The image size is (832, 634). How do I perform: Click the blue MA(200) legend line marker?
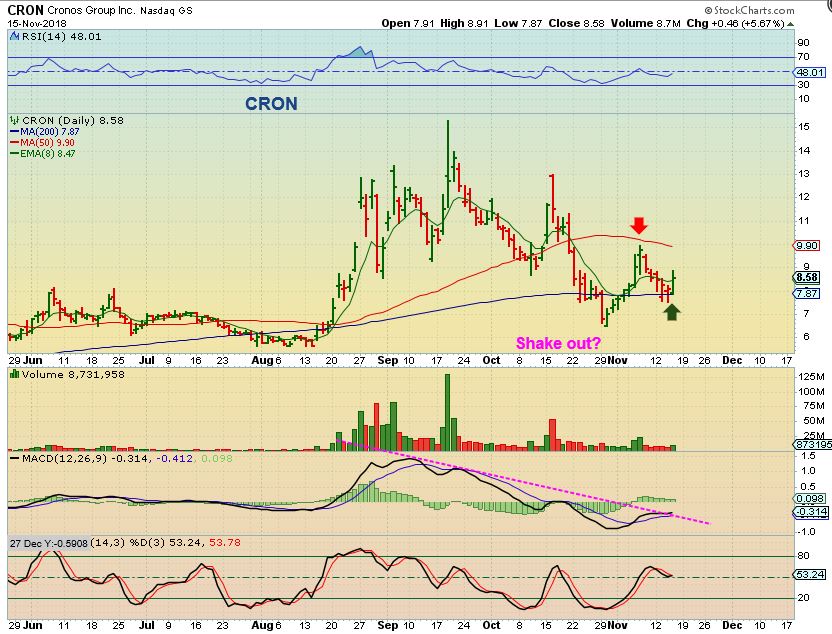click(14, 132)
